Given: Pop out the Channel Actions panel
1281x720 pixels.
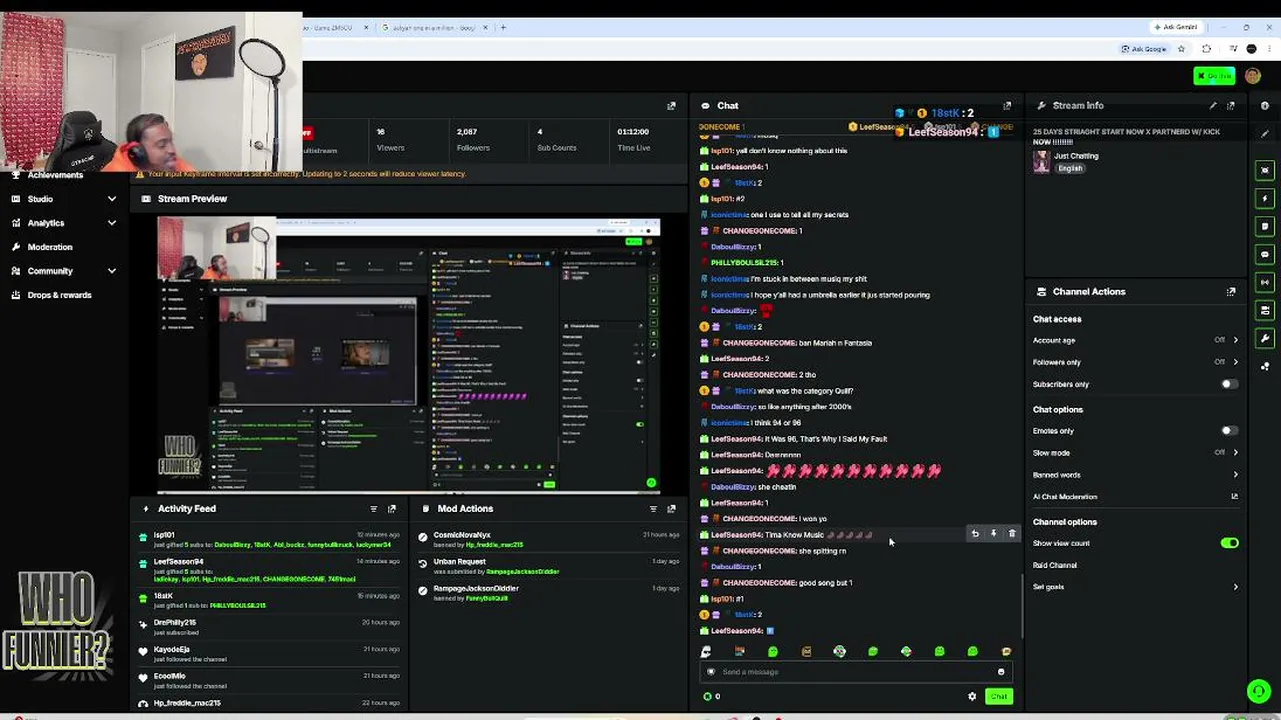Looking at the screenshot, I should tap(1231, 292).
